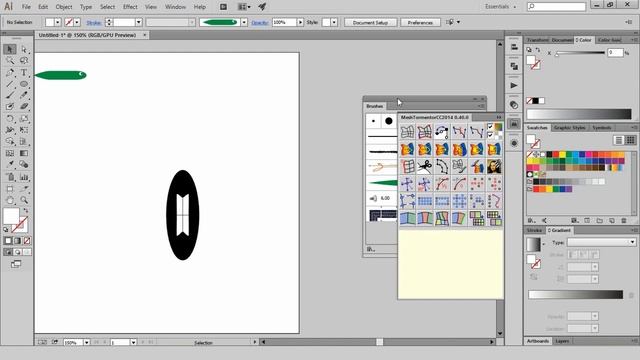The image size is (640, 360).
Task: Toggle lower checkbox in MeshTormentor panel
Action: click(x=490, y=135)
